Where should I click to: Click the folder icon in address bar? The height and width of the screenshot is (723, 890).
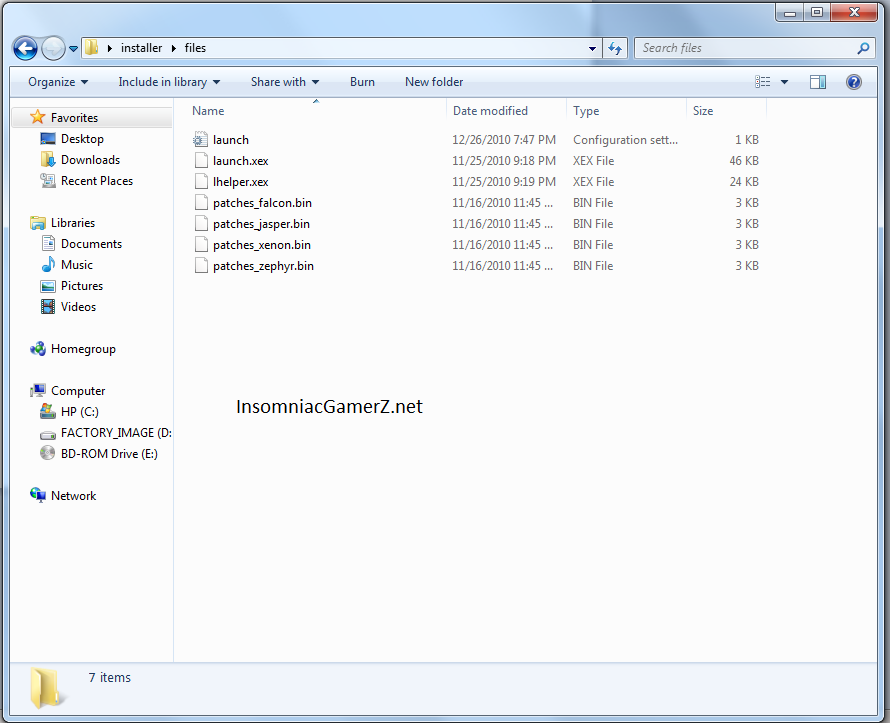click(x=91, y=48)
